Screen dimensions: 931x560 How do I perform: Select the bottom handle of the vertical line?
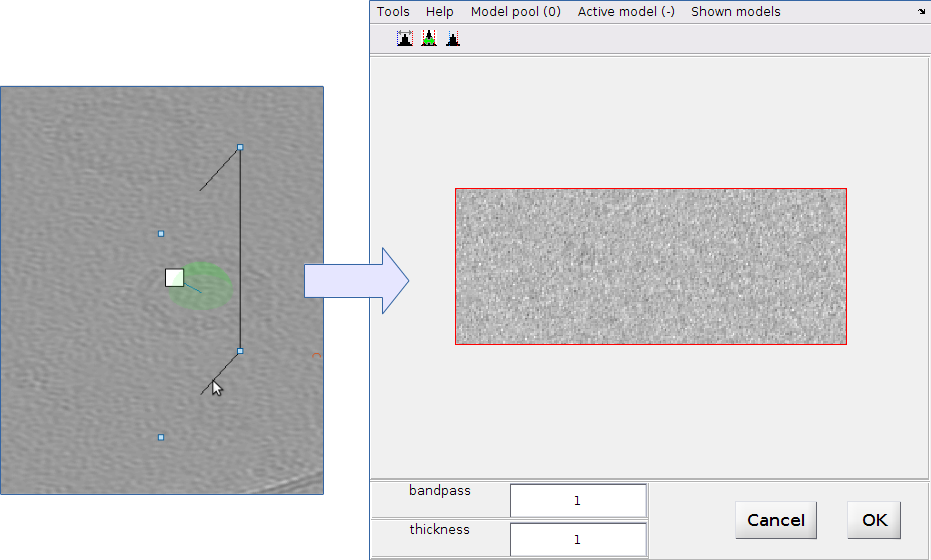(240, 351)
